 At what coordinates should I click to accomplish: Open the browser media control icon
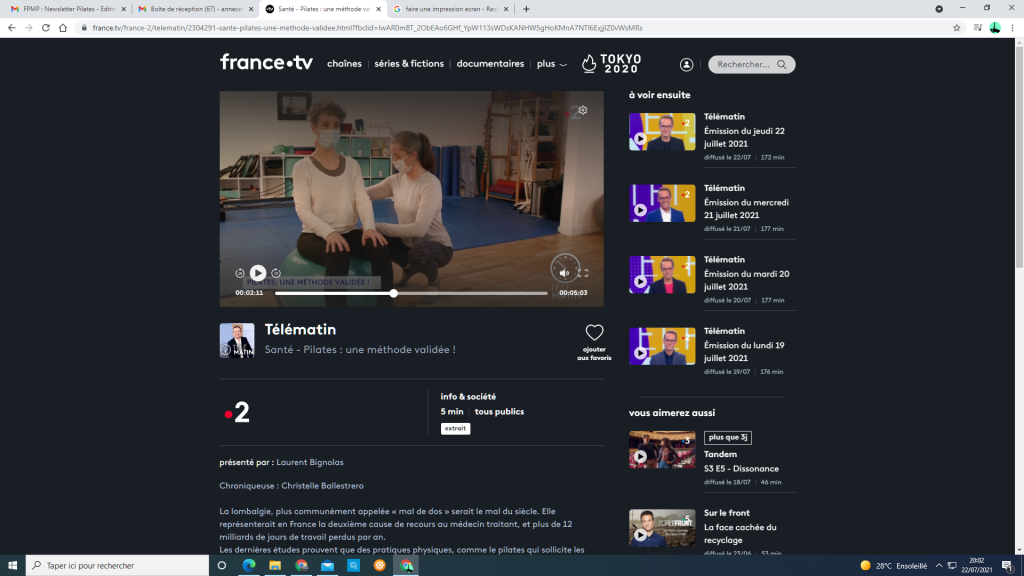(x=977, y=28)
